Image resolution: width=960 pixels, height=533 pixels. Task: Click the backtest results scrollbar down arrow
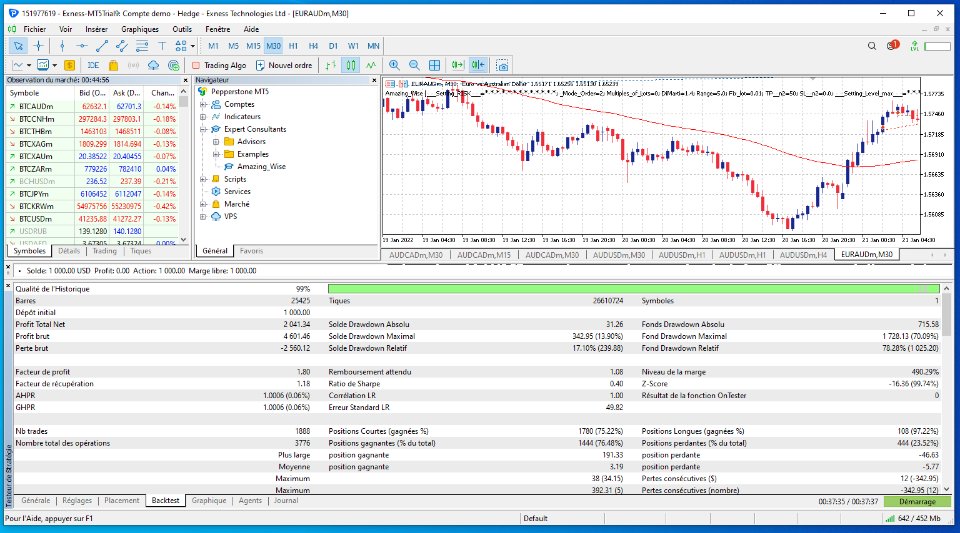point(947,490)
